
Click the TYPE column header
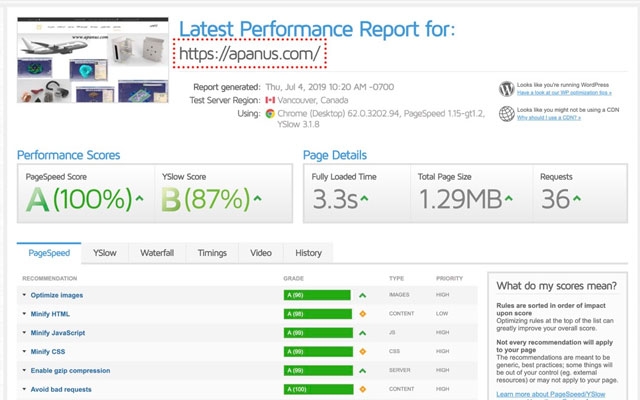396,278
